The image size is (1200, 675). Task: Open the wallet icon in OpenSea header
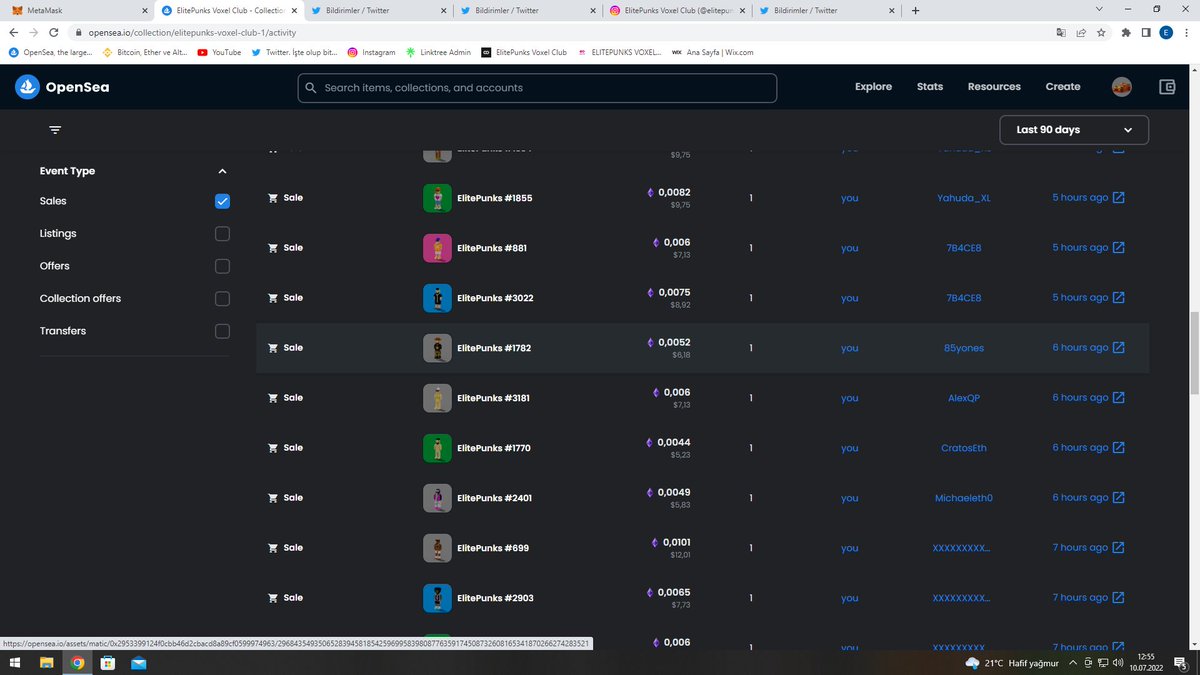point(1167,87)
